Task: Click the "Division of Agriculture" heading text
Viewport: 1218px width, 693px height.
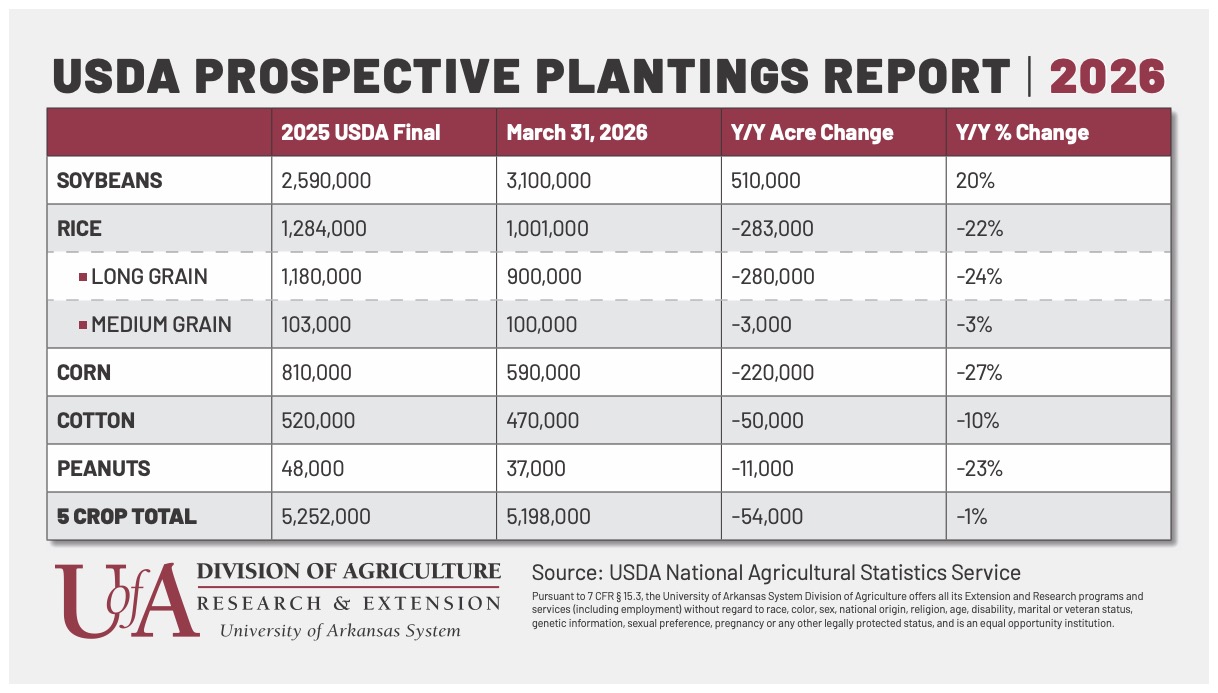Action: click(x=348, y=571)
